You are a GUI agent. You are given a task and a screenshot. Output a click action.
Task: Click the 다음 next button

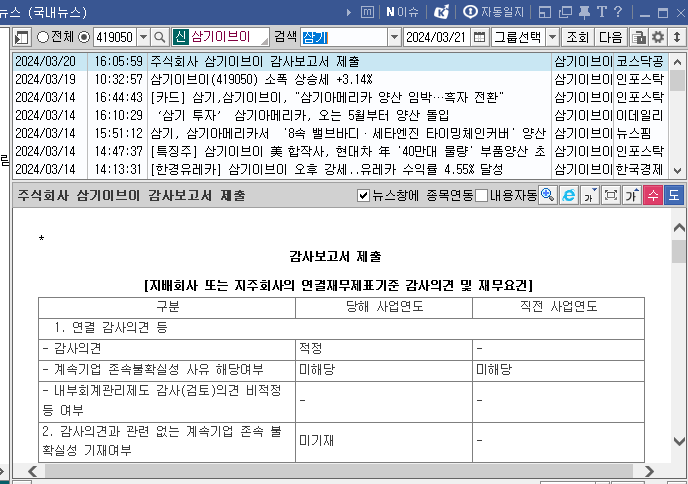click(x=611, y=37)
